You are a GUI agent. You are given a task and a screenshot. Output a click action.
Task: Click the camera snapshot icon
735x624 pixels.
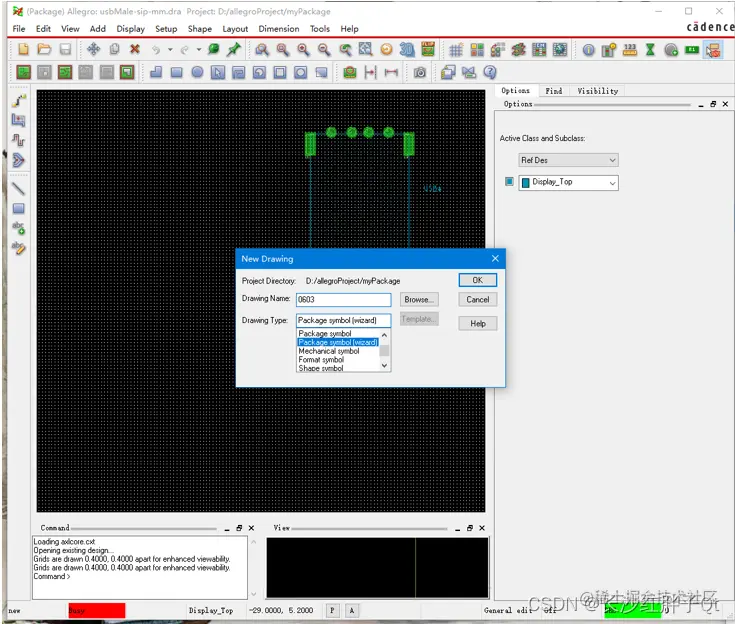tap(420, 72)
